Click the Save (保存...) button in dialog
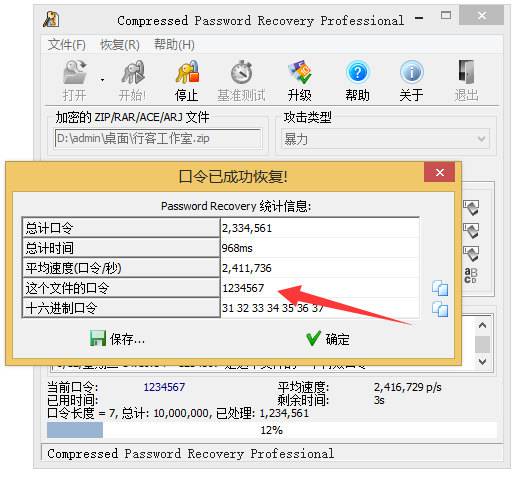522x483 pixels. [x=117, y=339]
